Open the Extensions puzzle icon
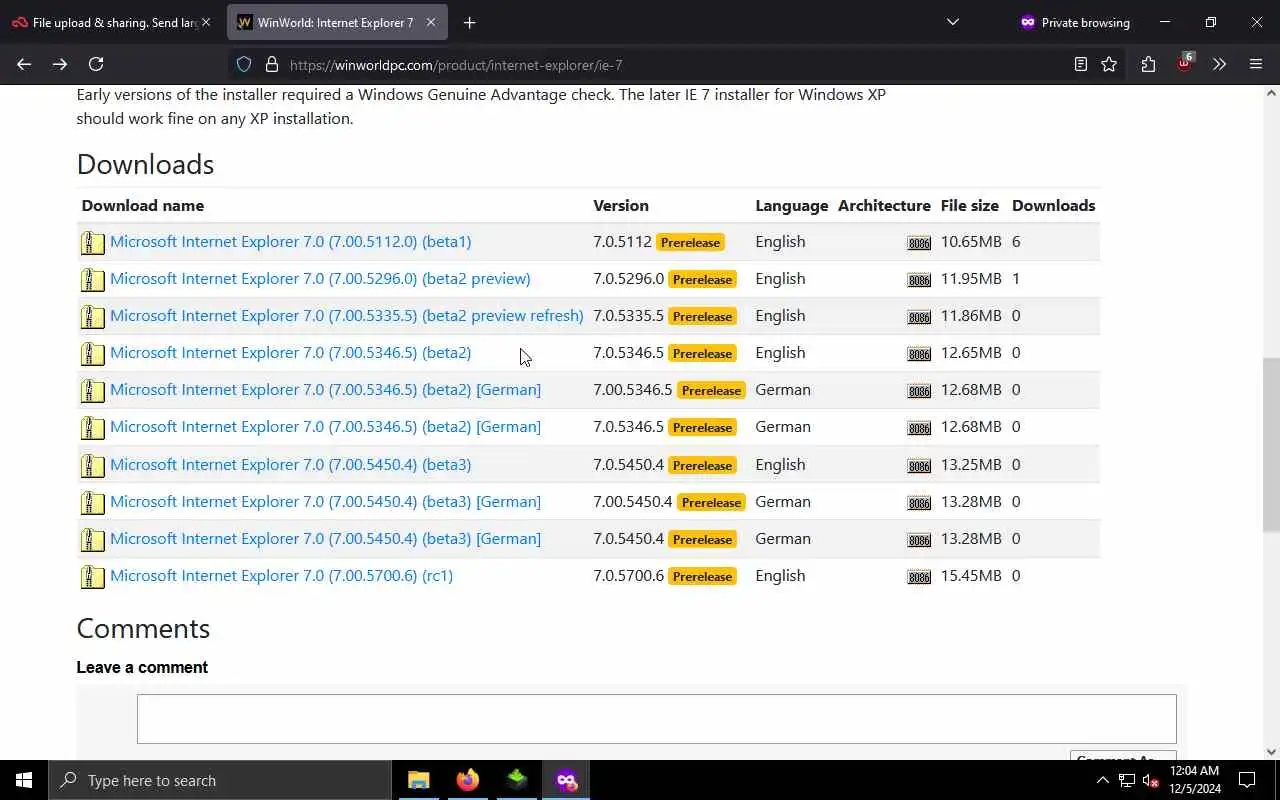 1148,64
